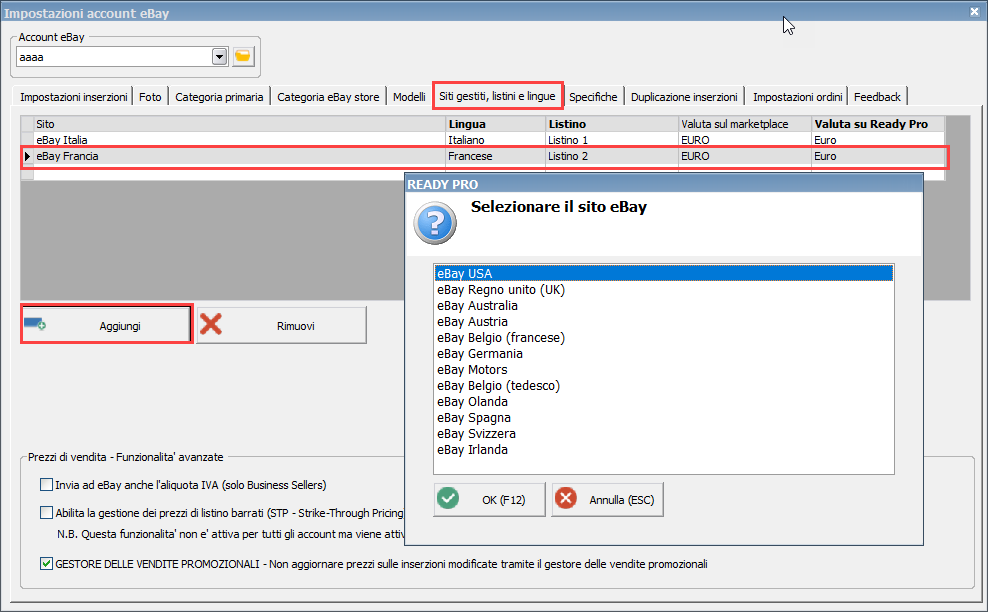Click the 'Italiano' language cell
The image size is (988, 612).
click(x=495, y=140)
